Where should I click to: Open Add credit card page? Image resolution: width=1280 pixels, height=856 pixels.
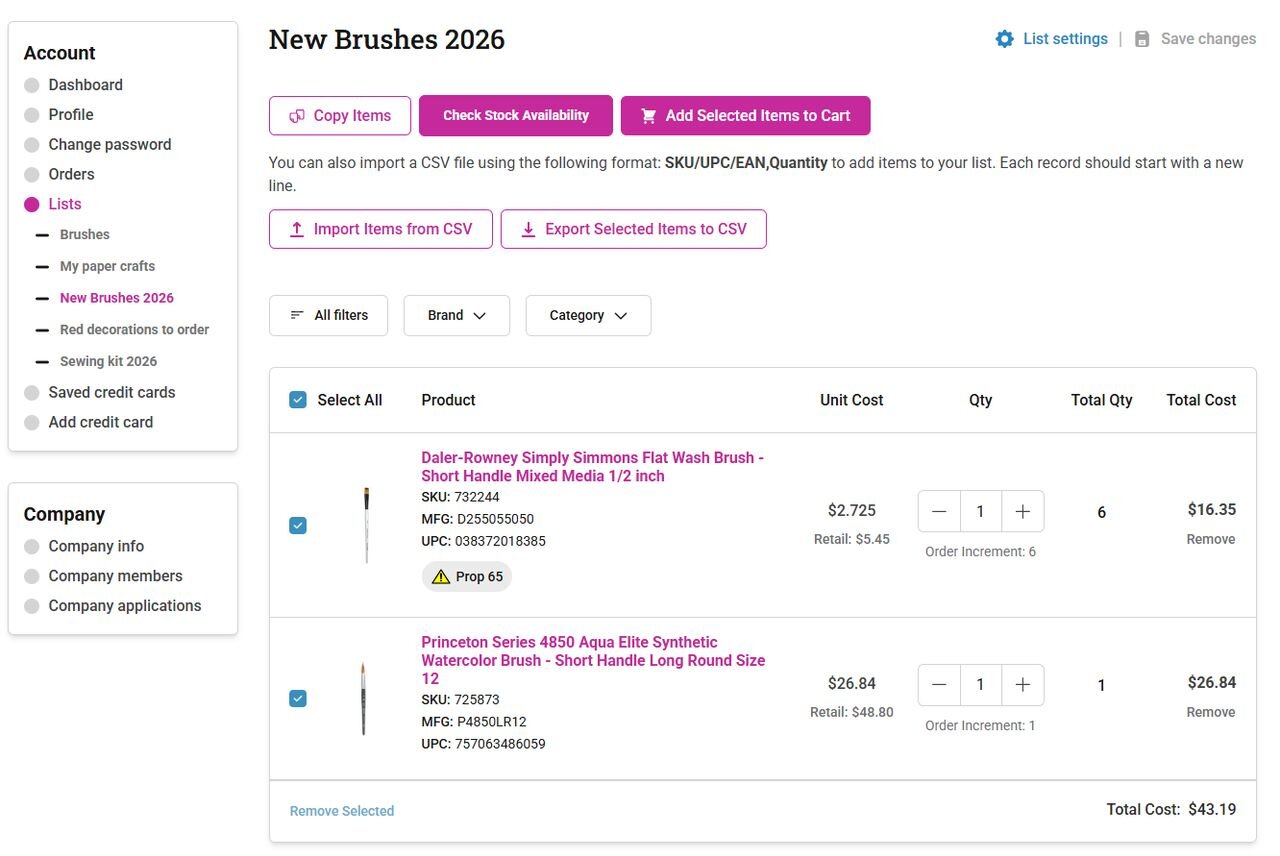click(x=101, y=422)
